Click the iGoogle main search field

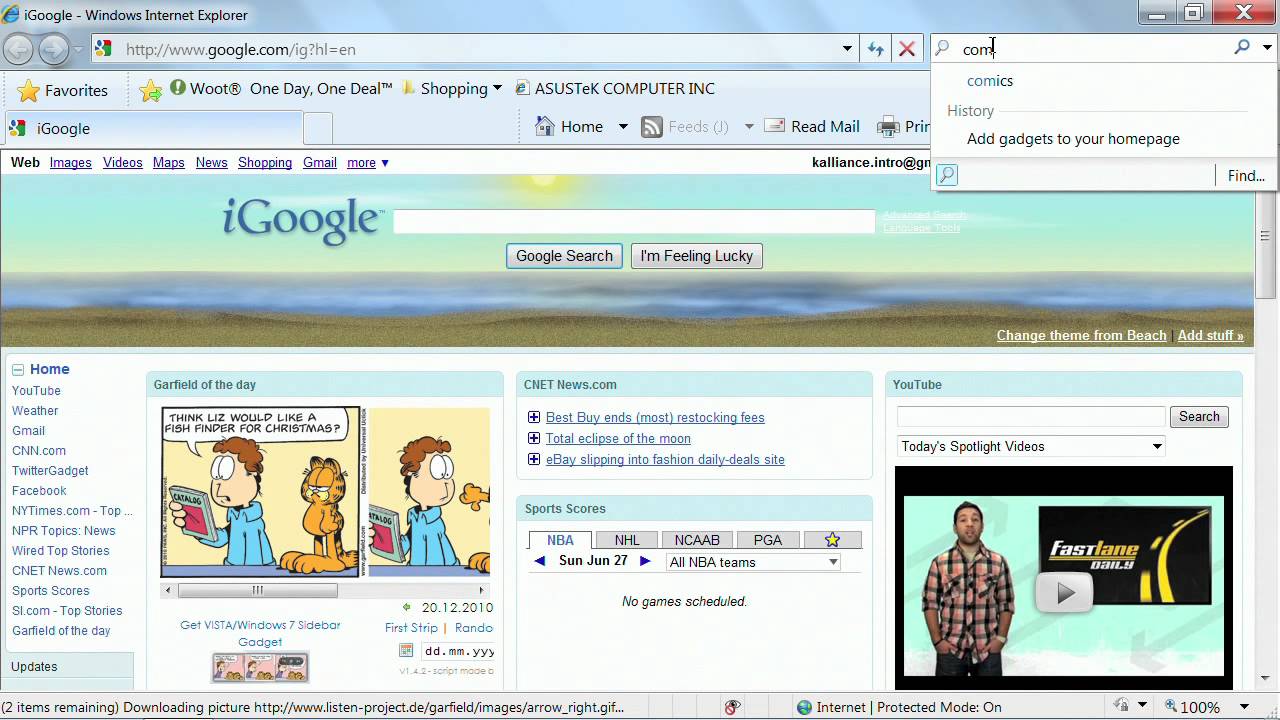coord(634,222)
